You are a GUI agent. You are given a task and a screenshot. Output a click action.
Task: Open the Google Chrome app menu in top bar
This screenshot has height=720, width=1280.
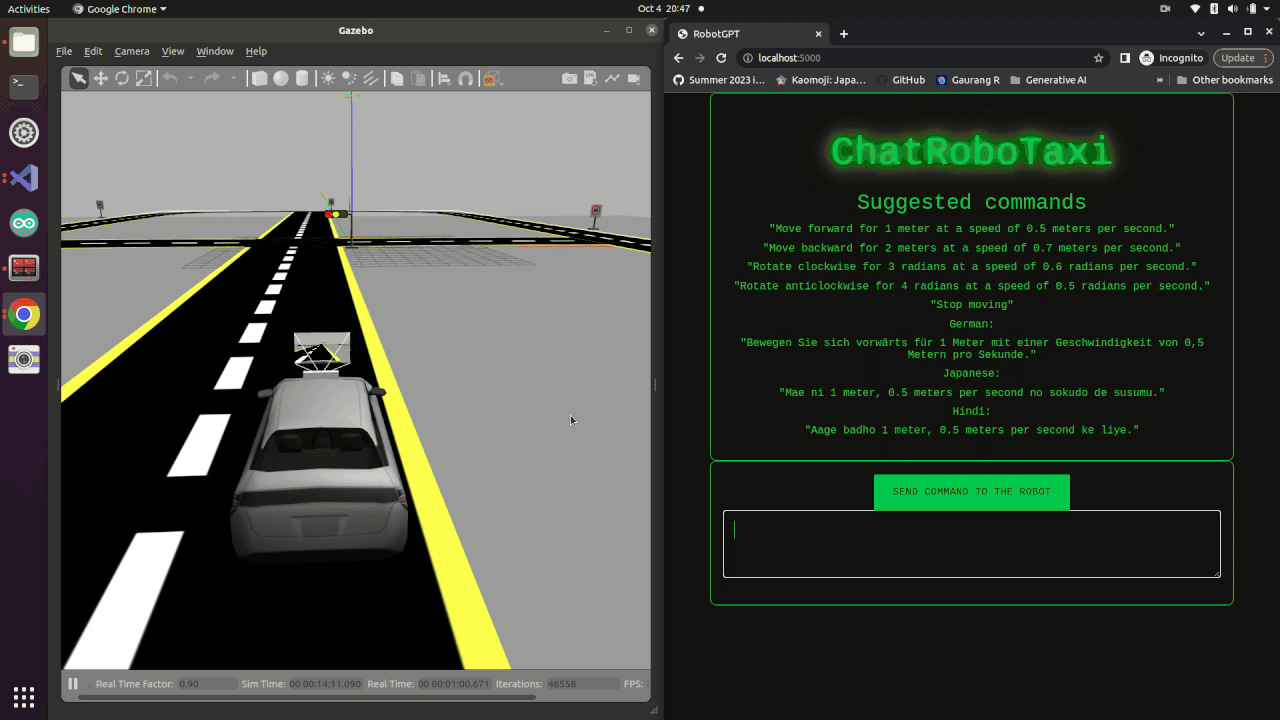click(120, 9)
